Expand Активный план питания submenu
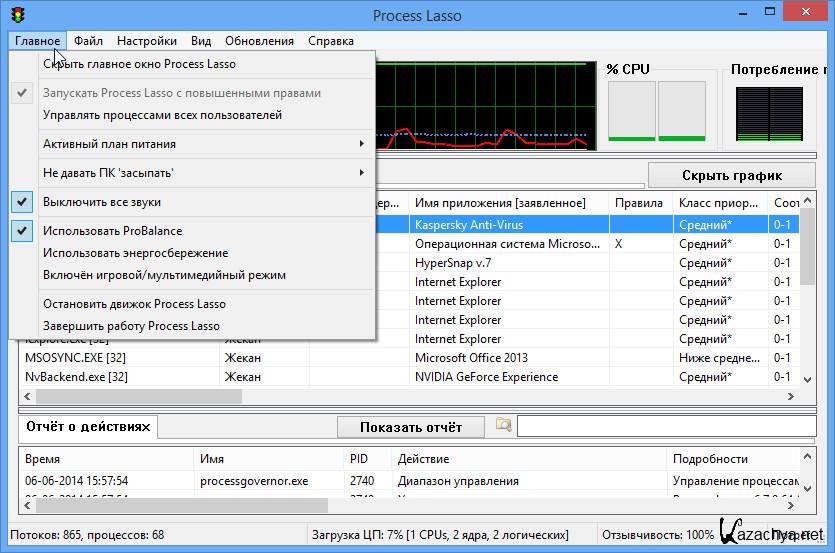835x553 pixels. click(x=200, y=144)
